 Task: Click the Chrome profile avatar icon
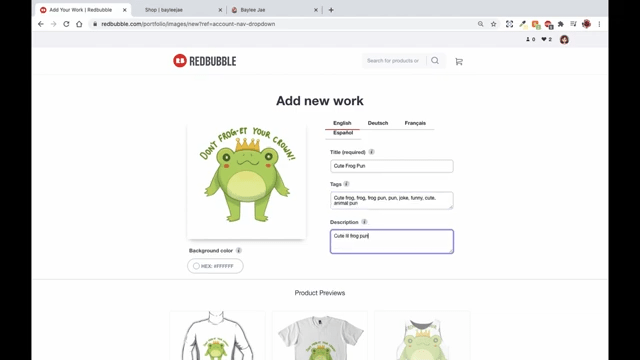[x=587, y=24]
